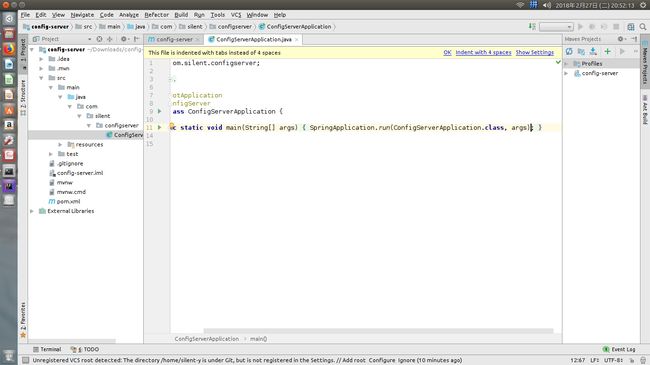Expand the .idea folder
650x365 pixels.
(41, 59)
